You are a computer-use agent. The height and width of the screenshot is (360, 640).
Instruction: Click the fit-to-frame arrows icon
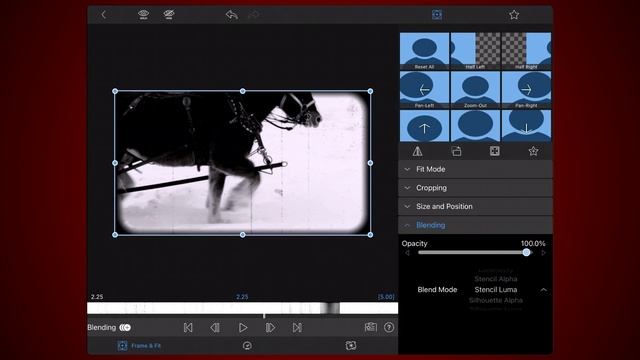click(494, 151)
